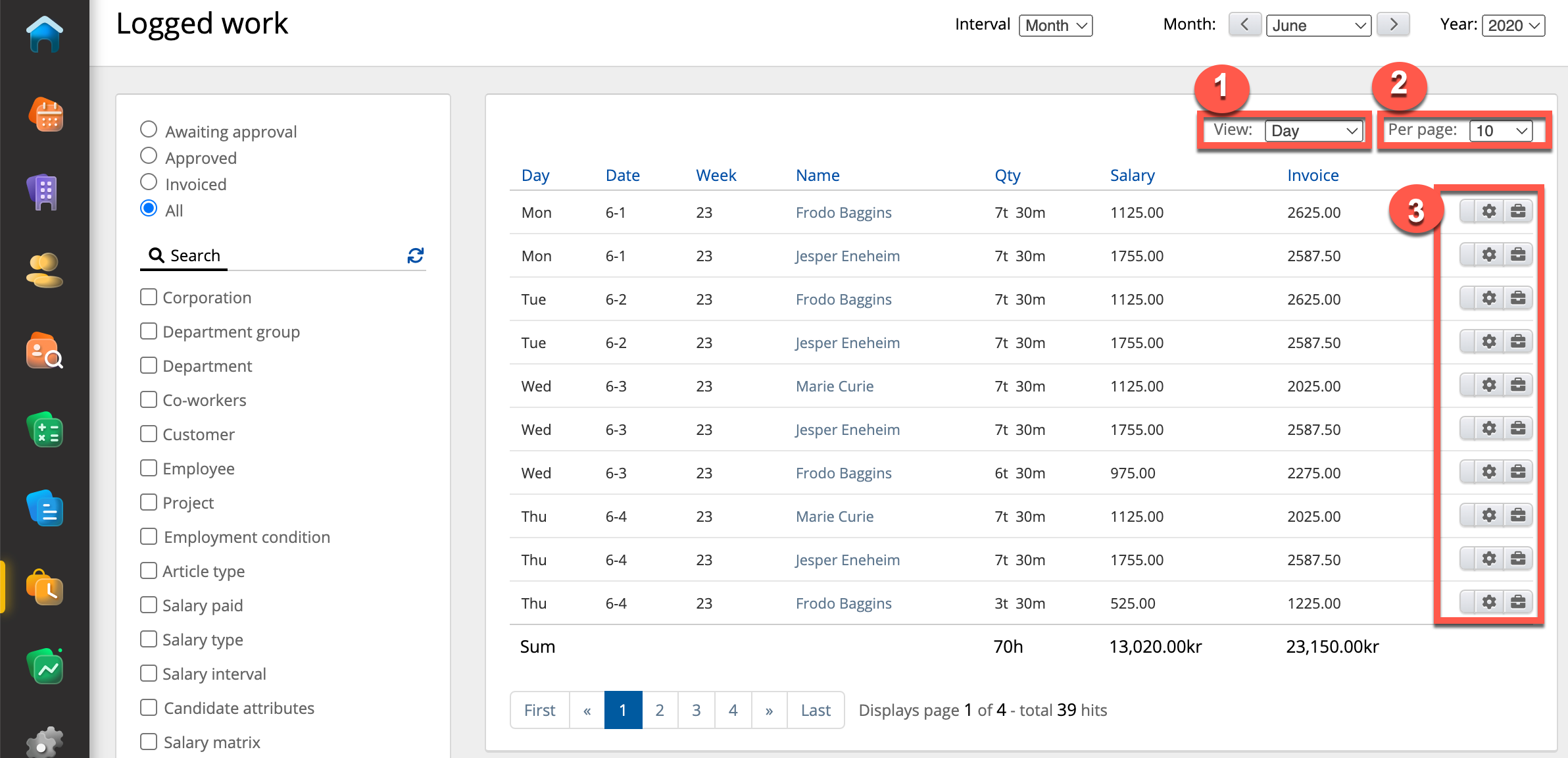Screen dimensions: 1568x758
Task: Click the green chart statistics sidebar icon
Action: (45, 667)
